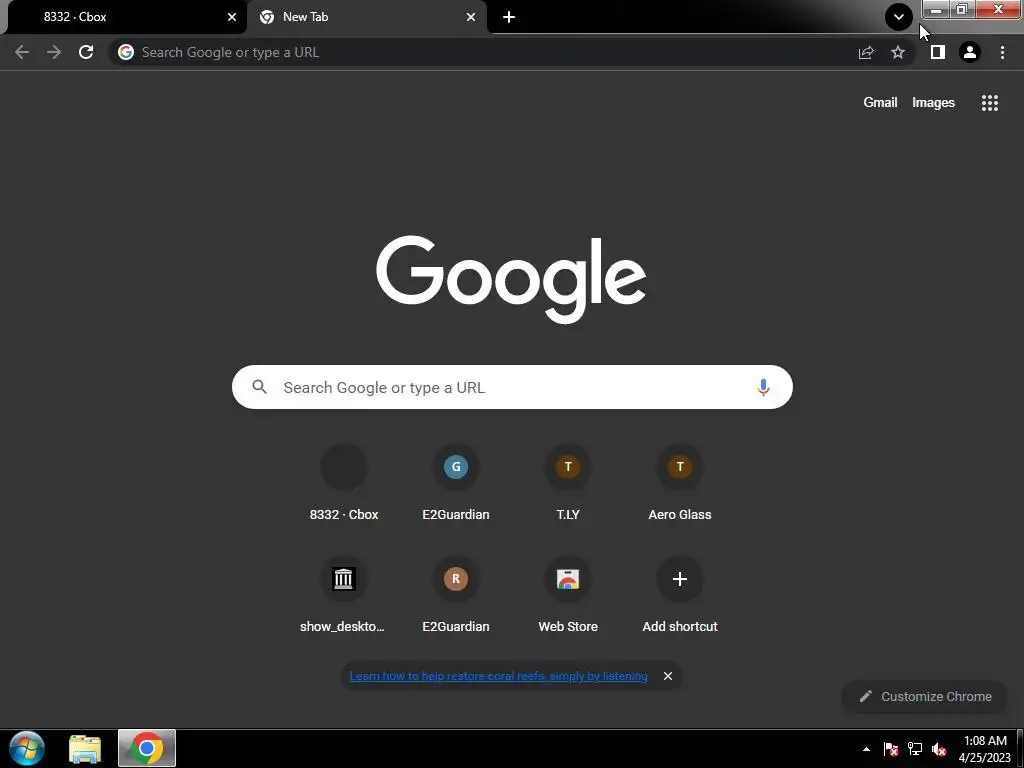Open the profile avatar menu
1024x768 pixels.
[970, 52]
